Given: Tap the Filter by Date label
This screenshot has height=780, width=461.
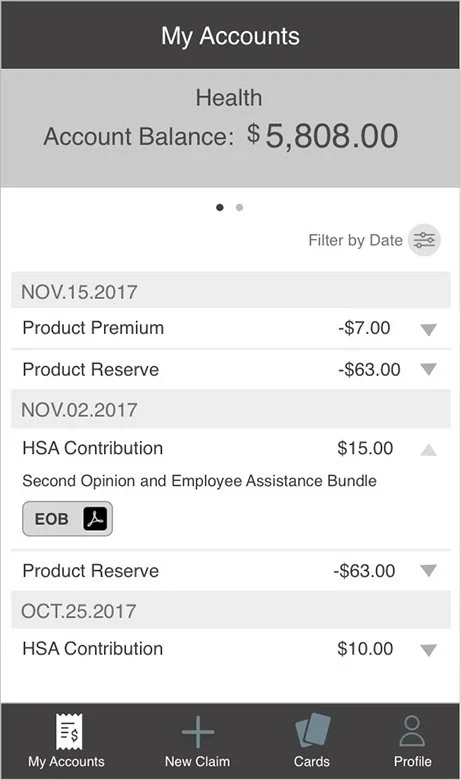Looking at the screenshot, I should pos(355,240).
